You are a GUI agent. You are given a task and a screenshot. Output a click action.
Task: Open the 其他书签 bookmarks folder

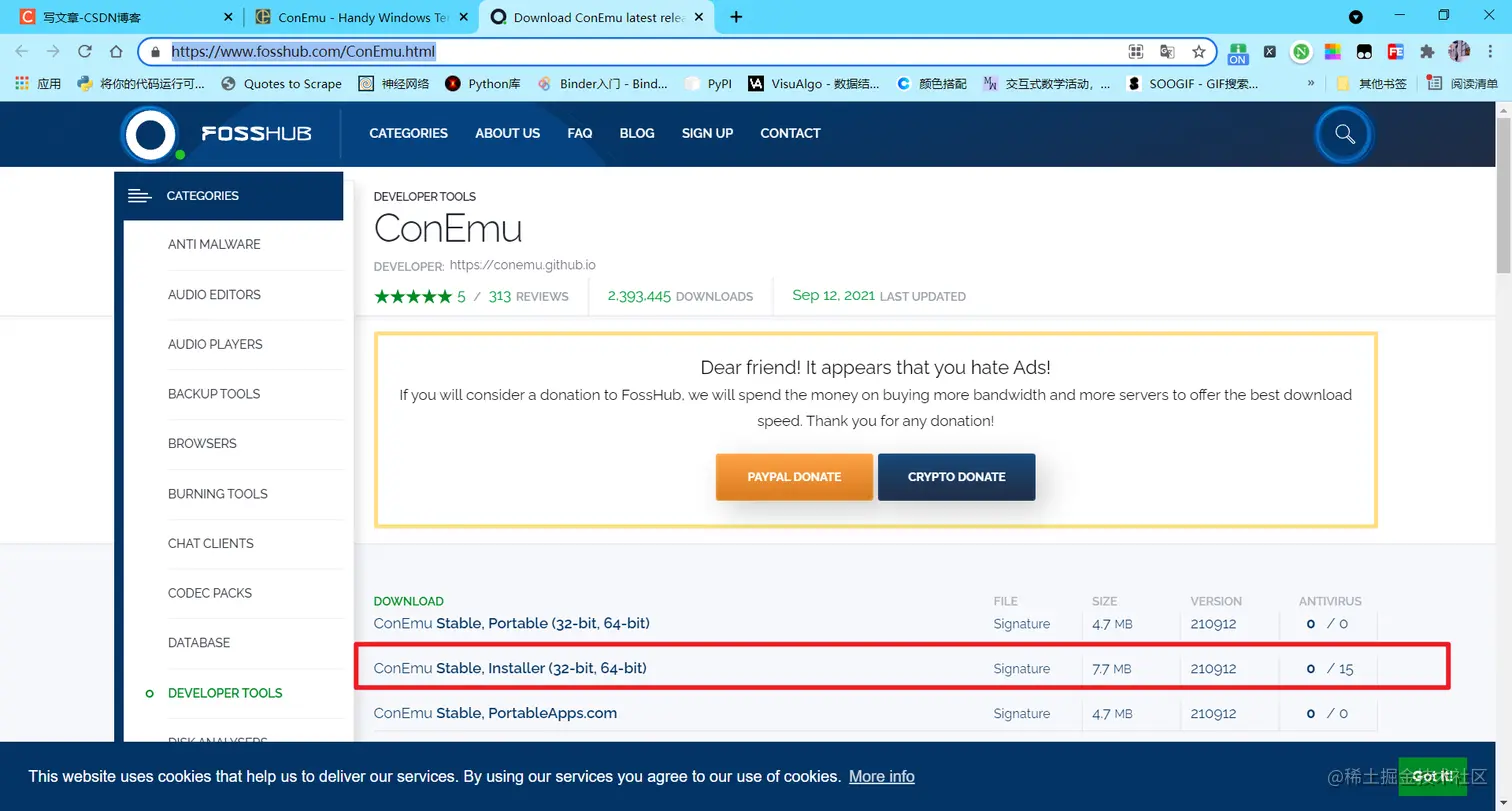[x=1371, y=84]
